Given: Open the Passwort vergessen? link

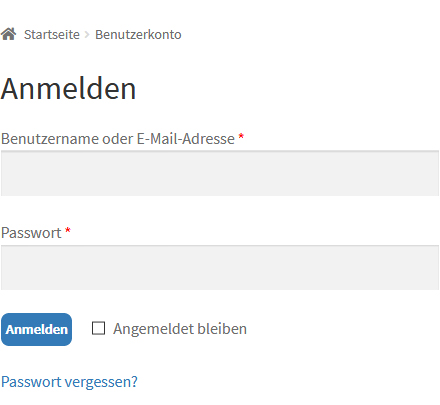Looking at the screenshot, I should [x=69, y=382].
